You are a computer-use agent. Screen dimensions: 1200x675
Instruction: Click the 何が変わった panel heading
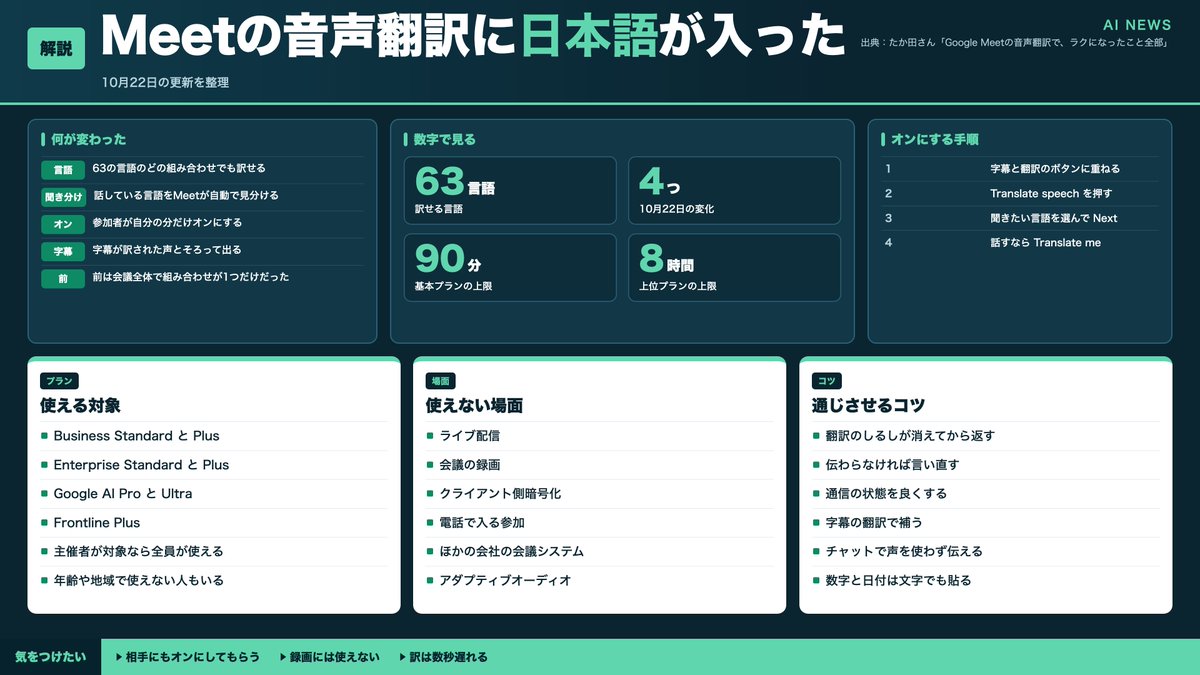tap(88, 140)
